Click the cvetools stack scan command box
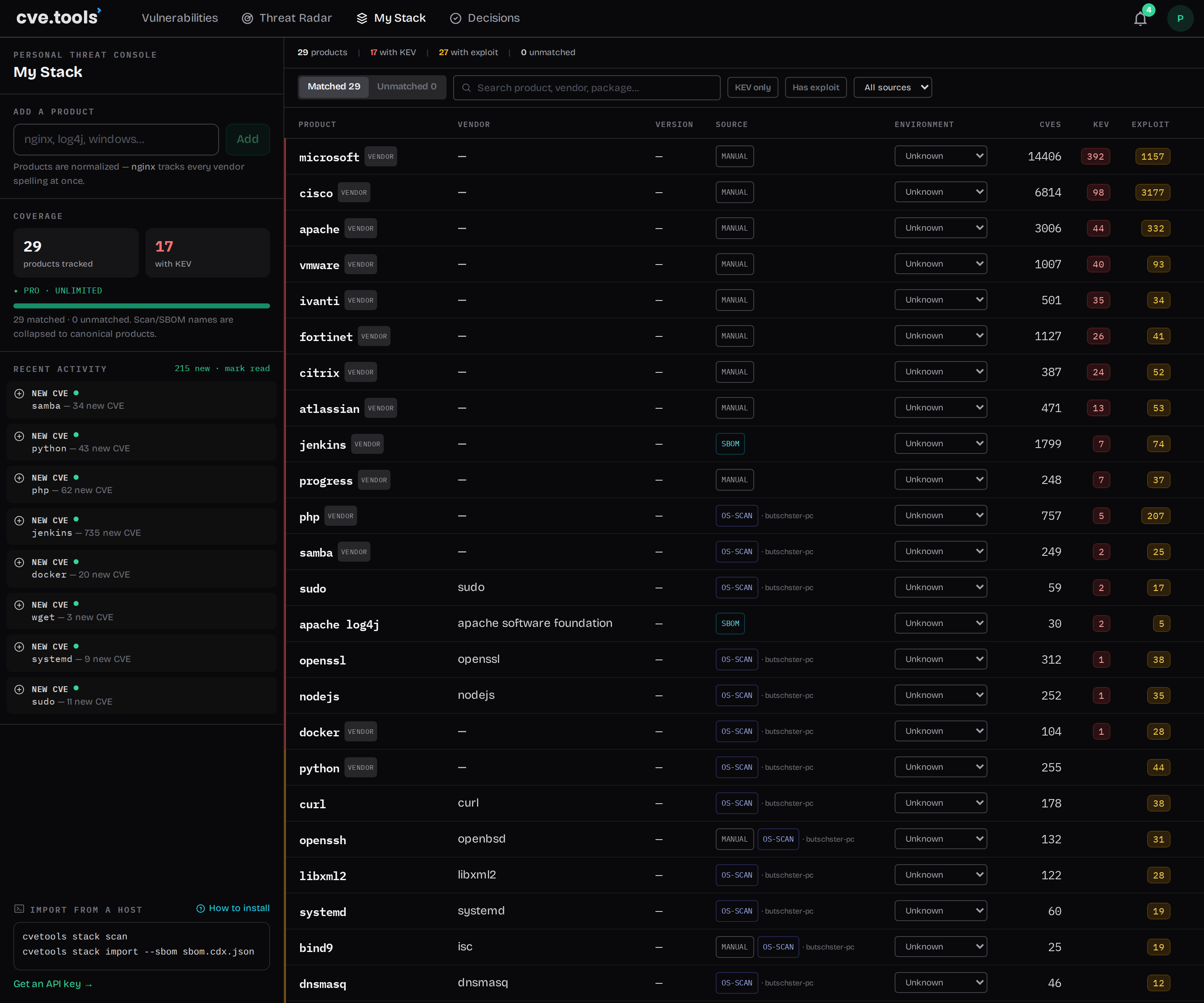Screen dimensions: 1204x1003 (x=142, y=946)
